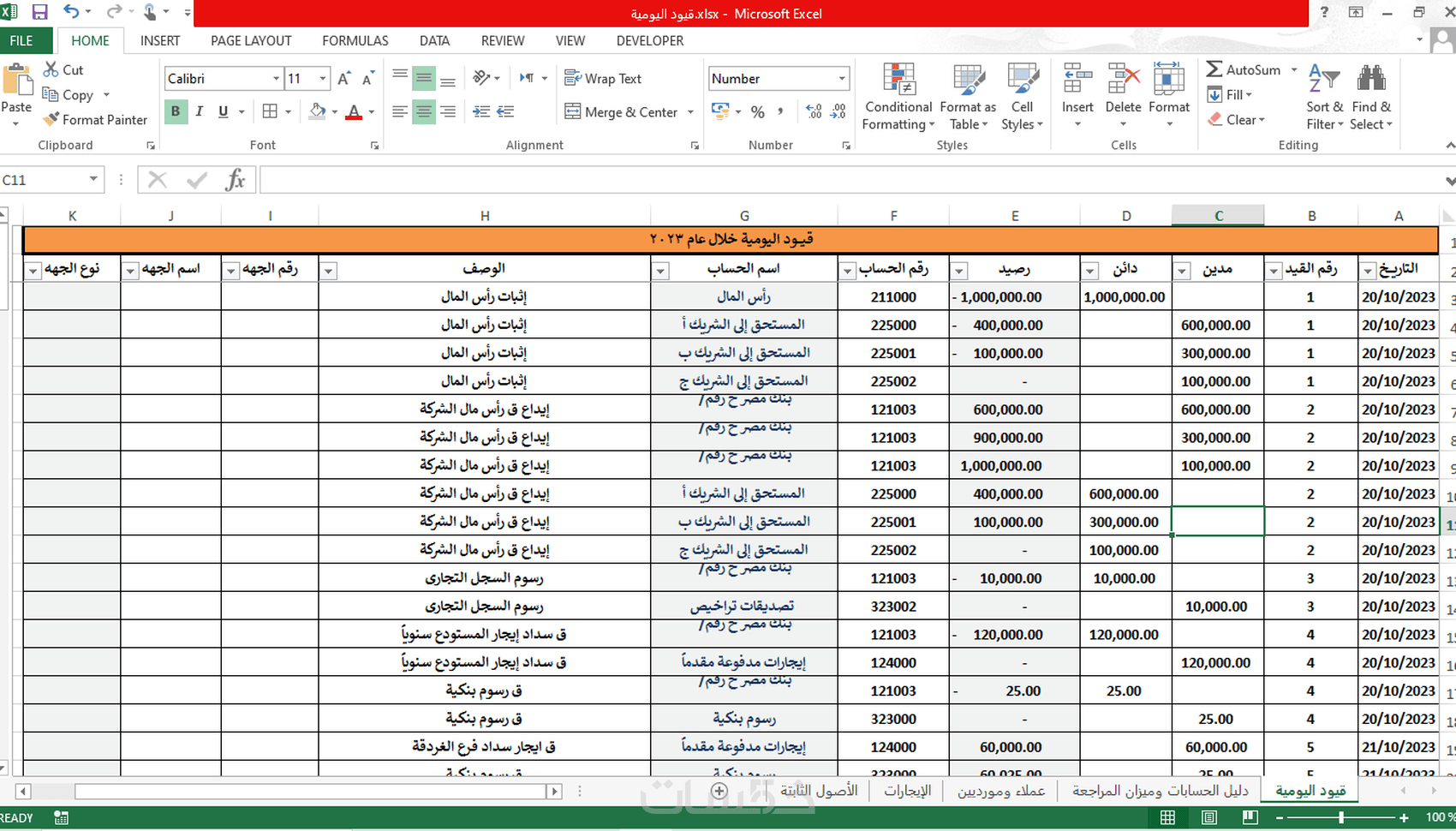Switch to the FORMULAS ribbon tab
Image resolution: width=1456 pixels, height=831 pixels.
tap(355, 41)
